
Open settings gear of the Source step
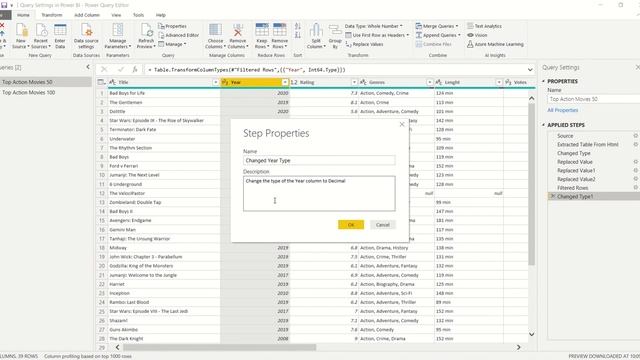[x=636, y=136]
